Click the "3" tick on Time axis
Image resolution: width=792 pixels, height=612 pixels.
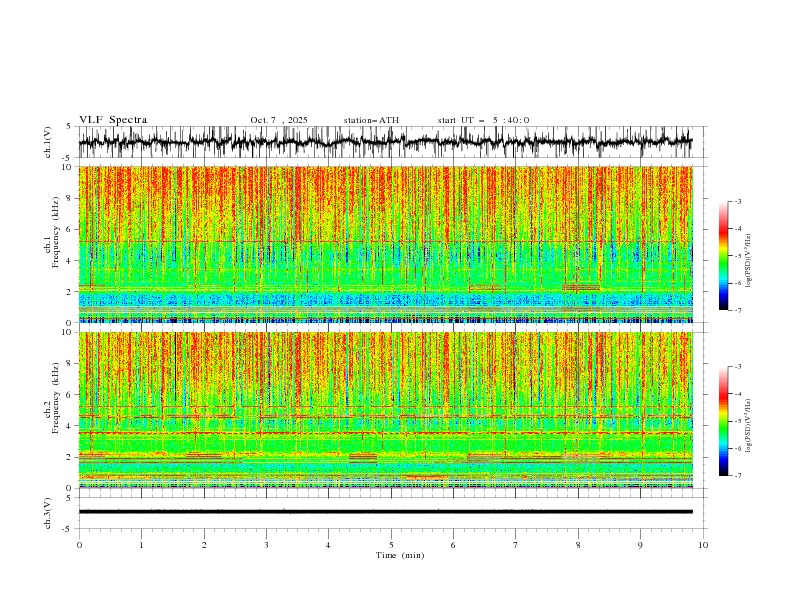point(266,545)
